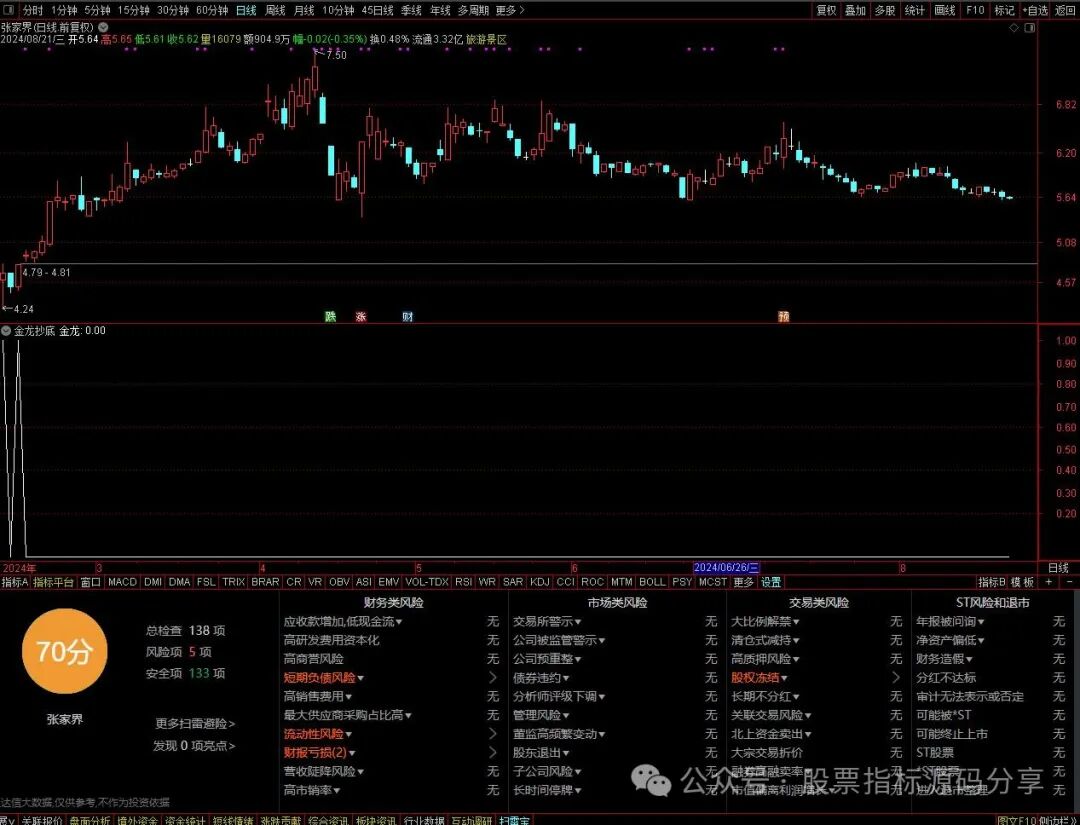1080x825 pixels.
Task: Open 发现 0 项亮点 link
Action: coord(194,746)
